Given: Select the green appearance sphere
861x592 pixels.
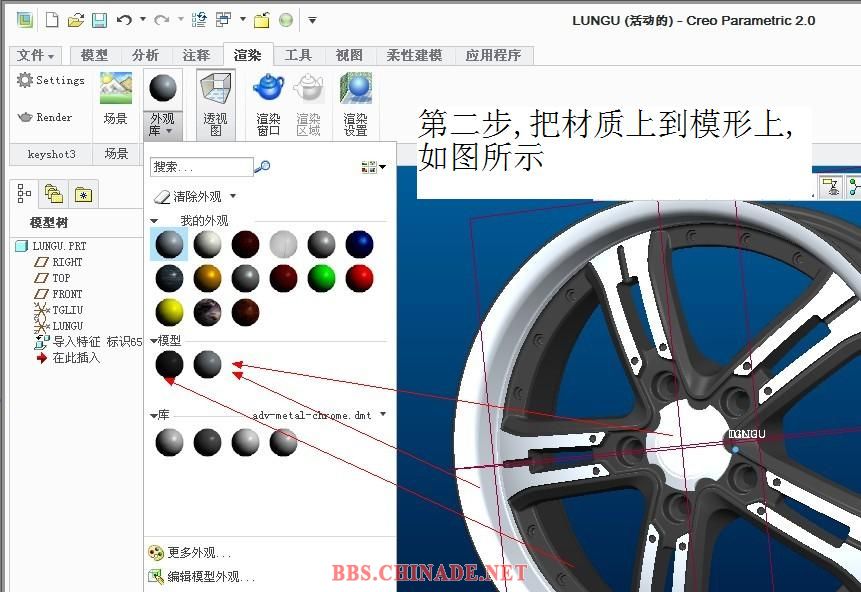Looking at the screenshot, I should 321,278.
